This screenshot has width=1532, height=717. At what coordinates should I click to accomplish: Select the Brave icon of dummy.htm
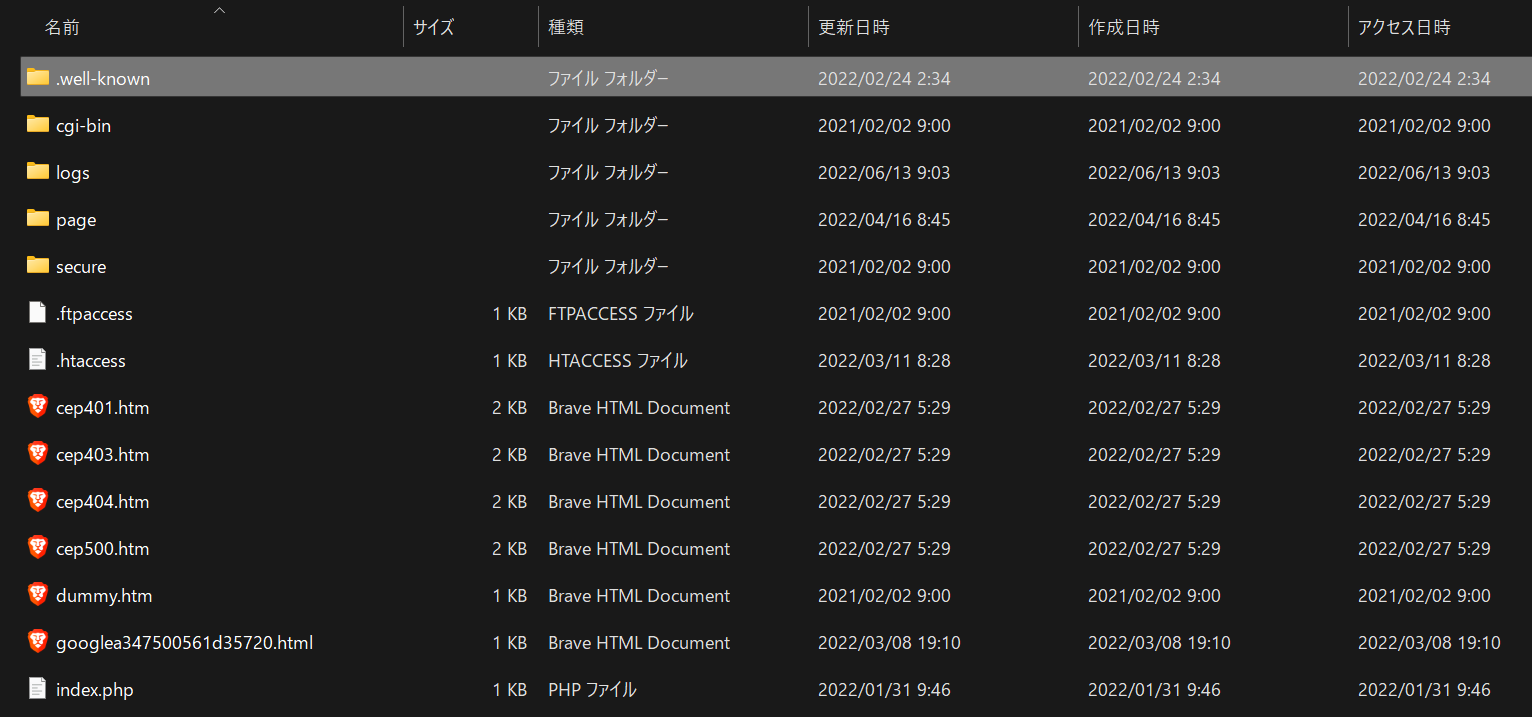38,594
